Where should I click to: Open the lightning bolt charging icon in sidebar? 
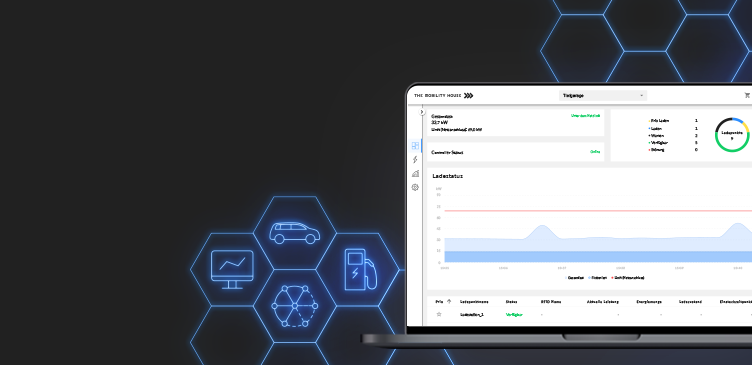pyautogui.click(x=415, y=160)
